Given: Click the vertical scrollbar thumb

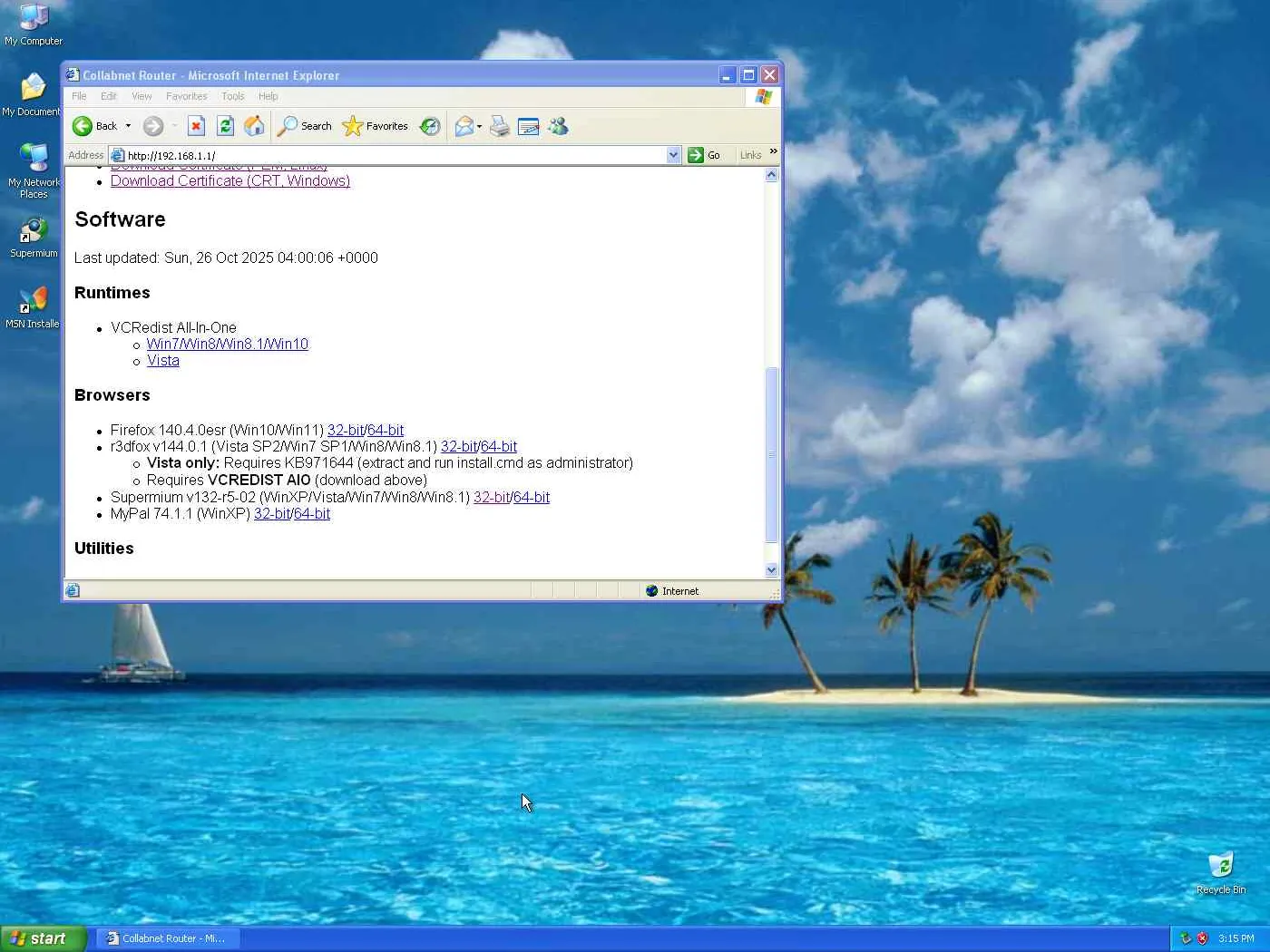Looking at the screenshot, I should (772, 454).
